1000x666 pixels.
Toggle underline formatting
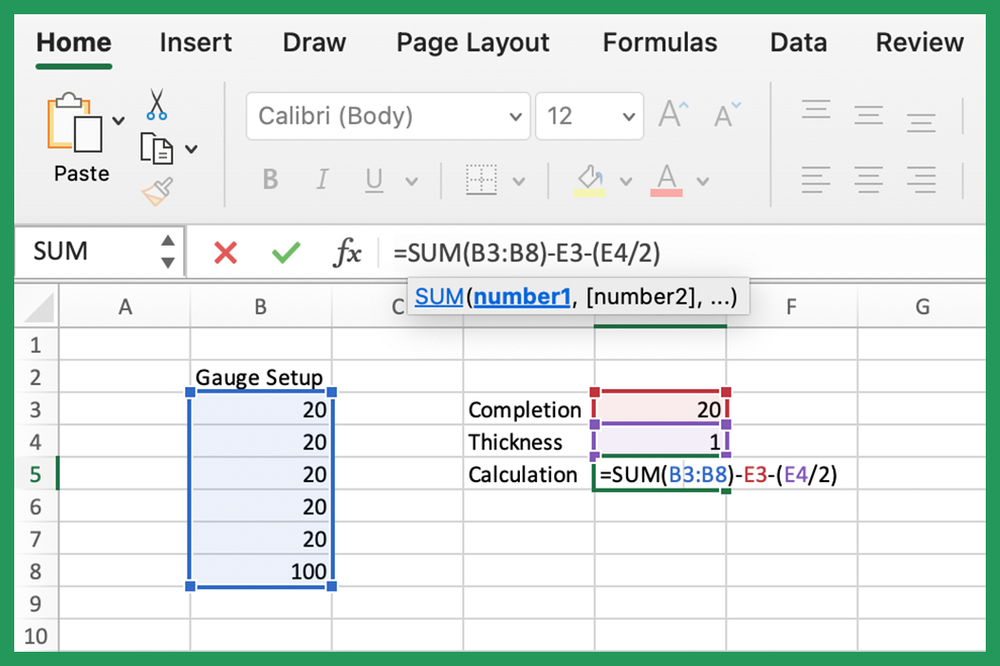373,179
